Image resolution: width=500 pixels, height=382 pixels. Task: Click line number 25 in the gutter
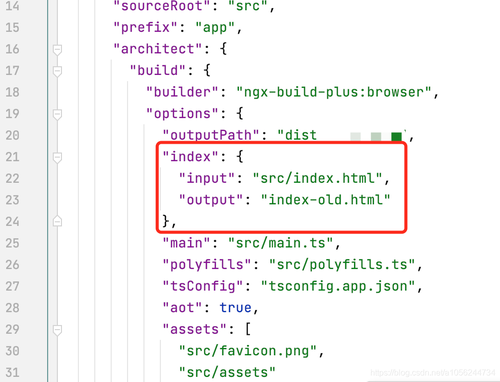(12, 243)
